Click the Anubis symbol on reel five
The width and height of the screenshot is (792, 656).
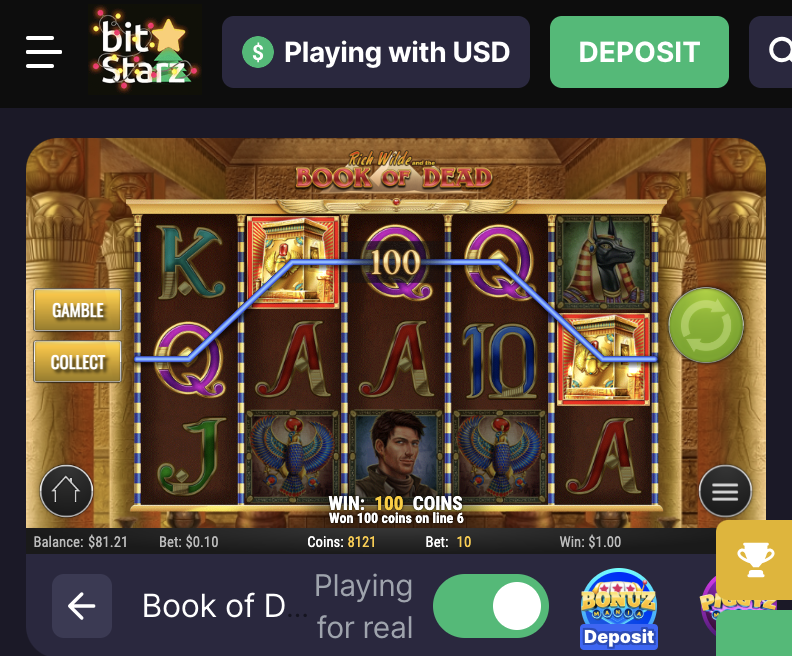point(603,262)
